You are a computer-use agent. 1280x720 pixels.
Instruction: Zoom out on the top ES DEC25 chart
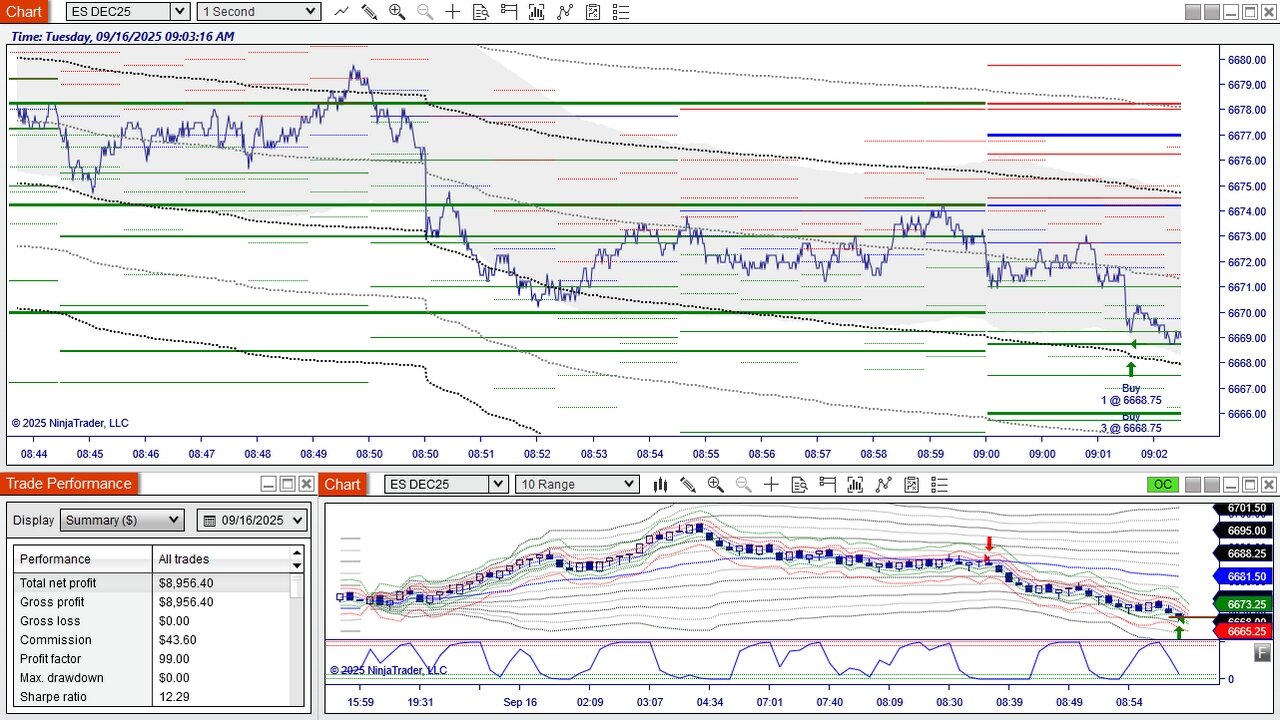(425, 12)
